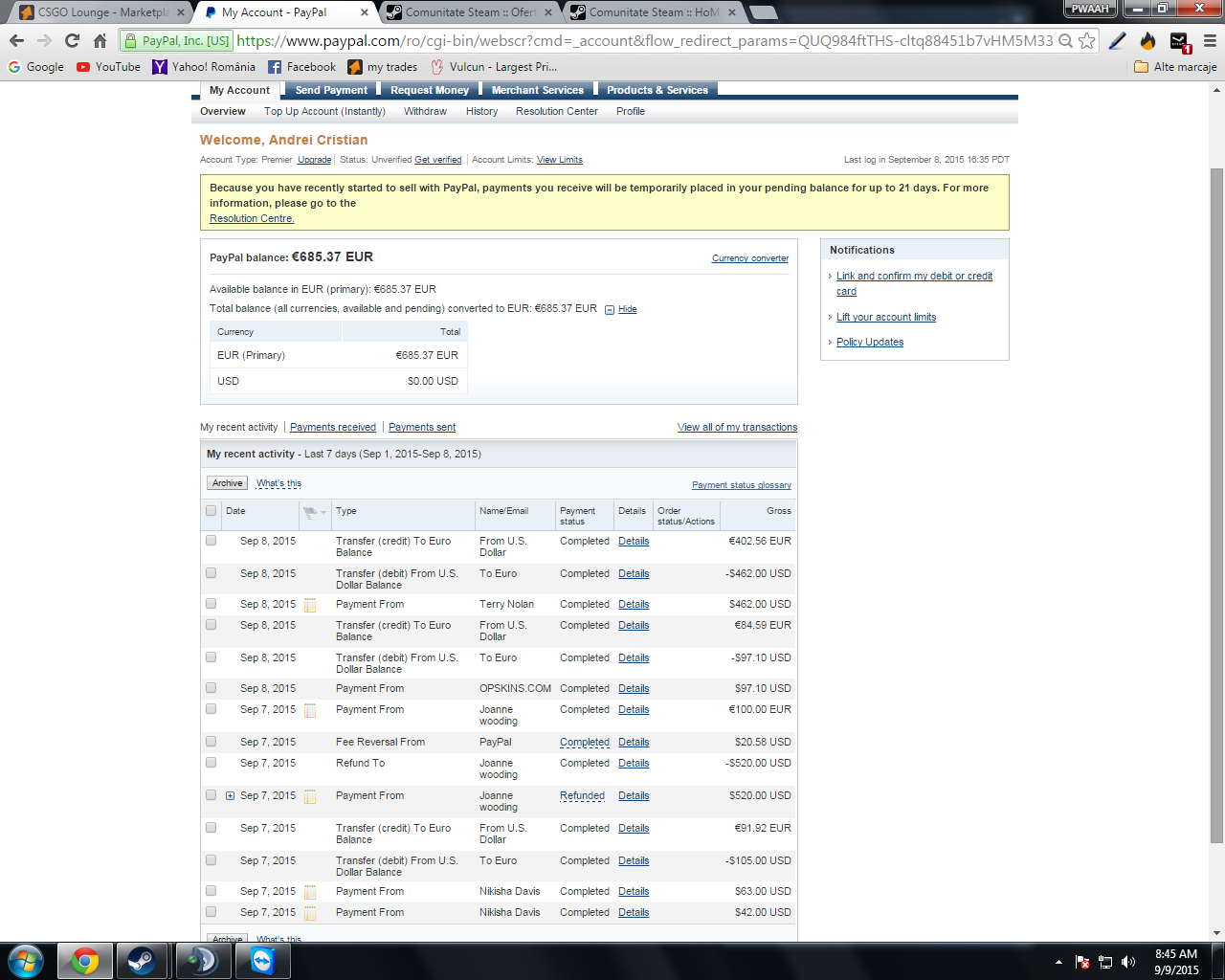Open the Currency converter link

pyautogui.click(x=749, y=258)
